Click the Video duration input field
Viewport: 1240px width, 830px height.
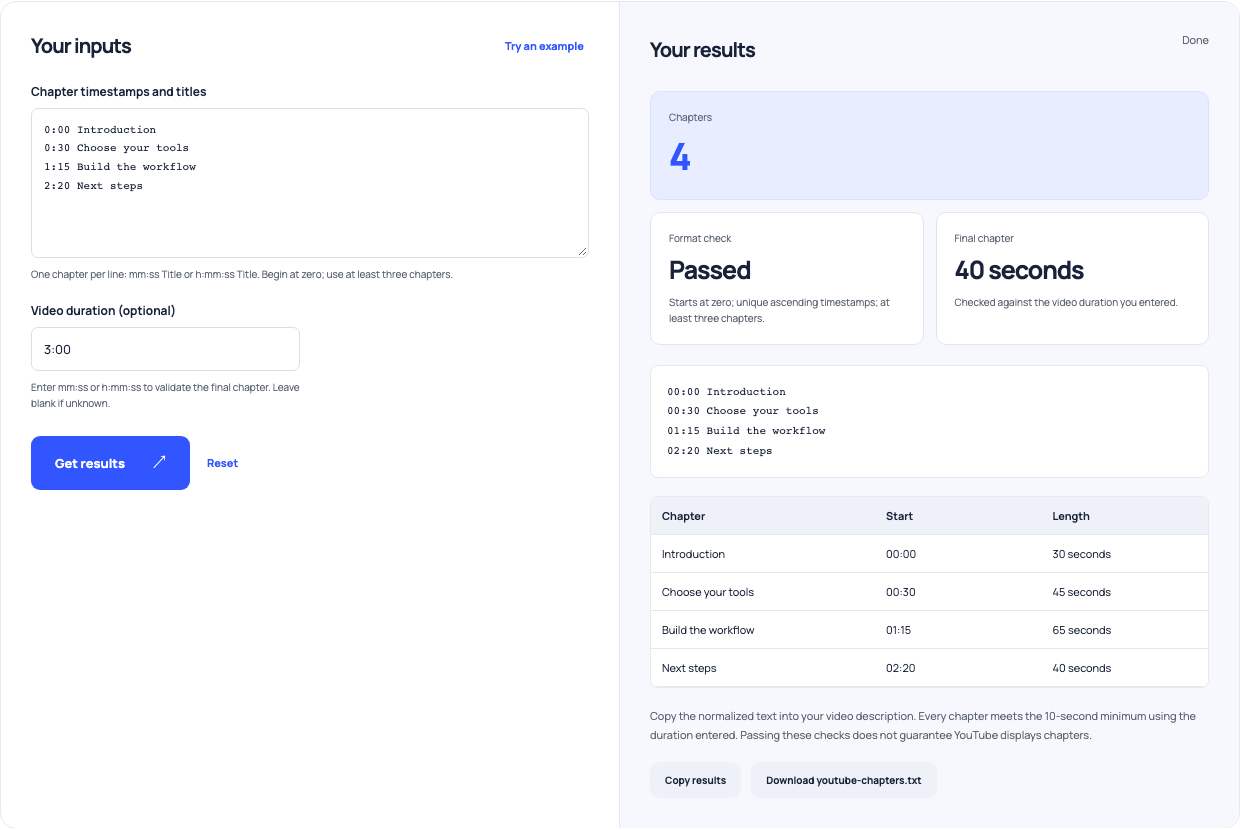165,349
